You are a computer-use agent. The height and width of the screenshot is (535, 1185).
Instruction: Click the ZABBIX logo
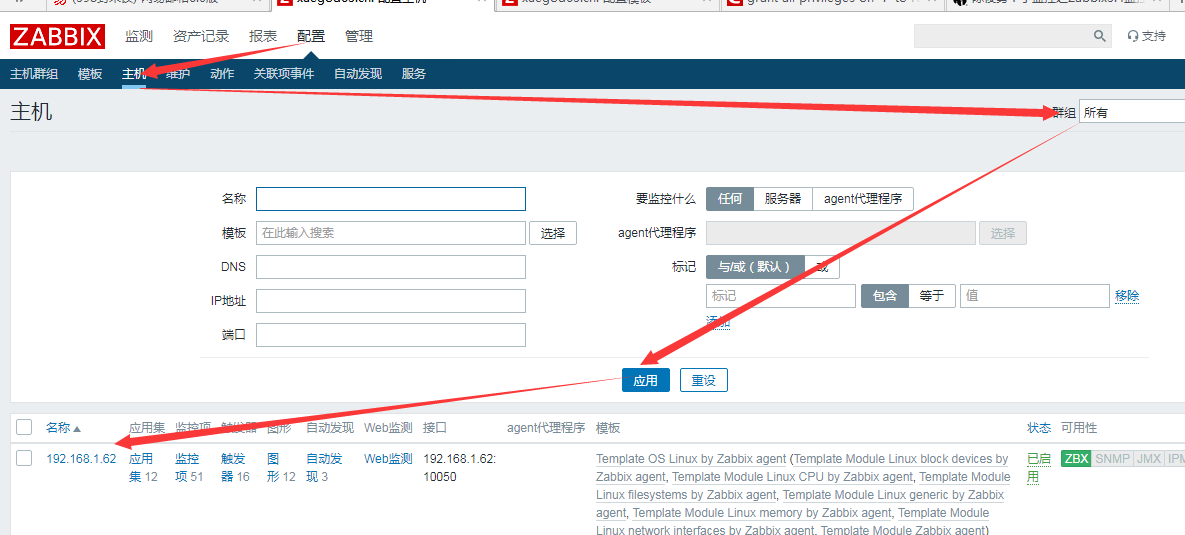pyautogui.click(x=57, y=36)
